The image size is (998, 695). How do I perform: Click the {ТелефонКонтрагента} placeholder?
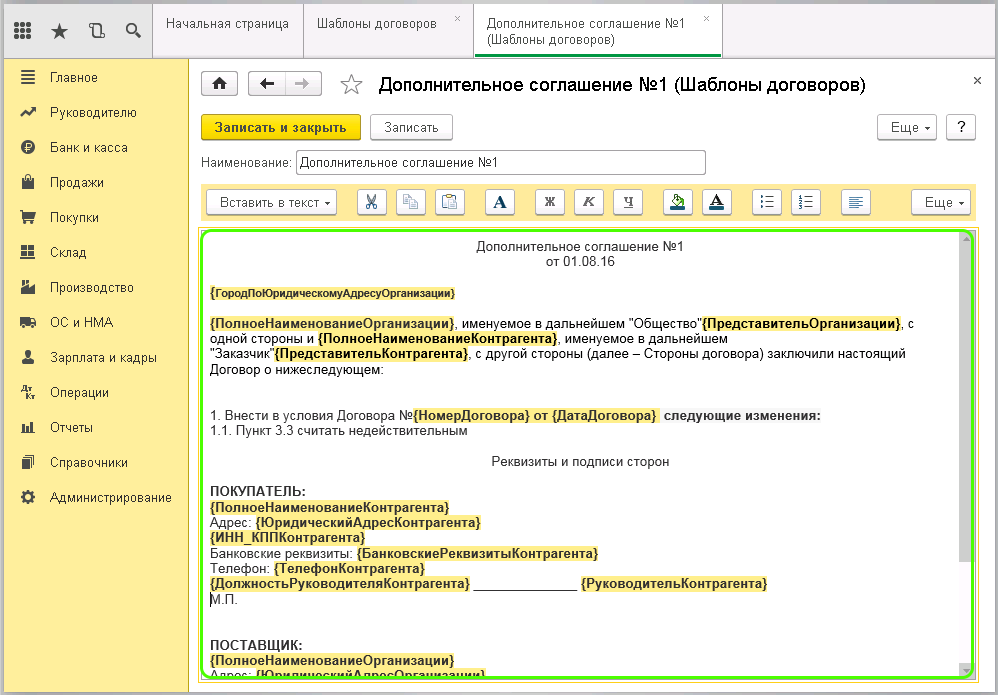(349, 568)
